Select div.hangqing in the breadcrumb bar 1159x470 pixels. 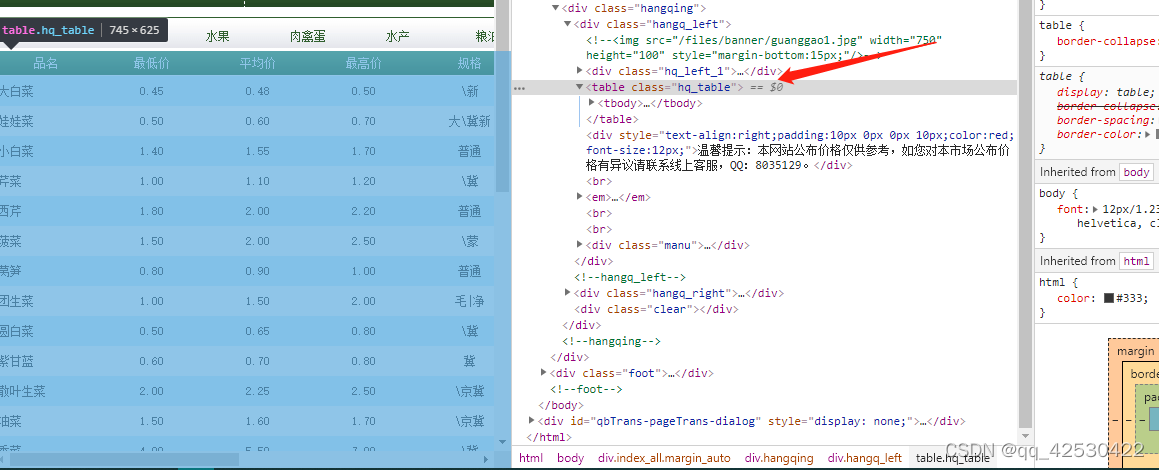[x=778, y=458]
